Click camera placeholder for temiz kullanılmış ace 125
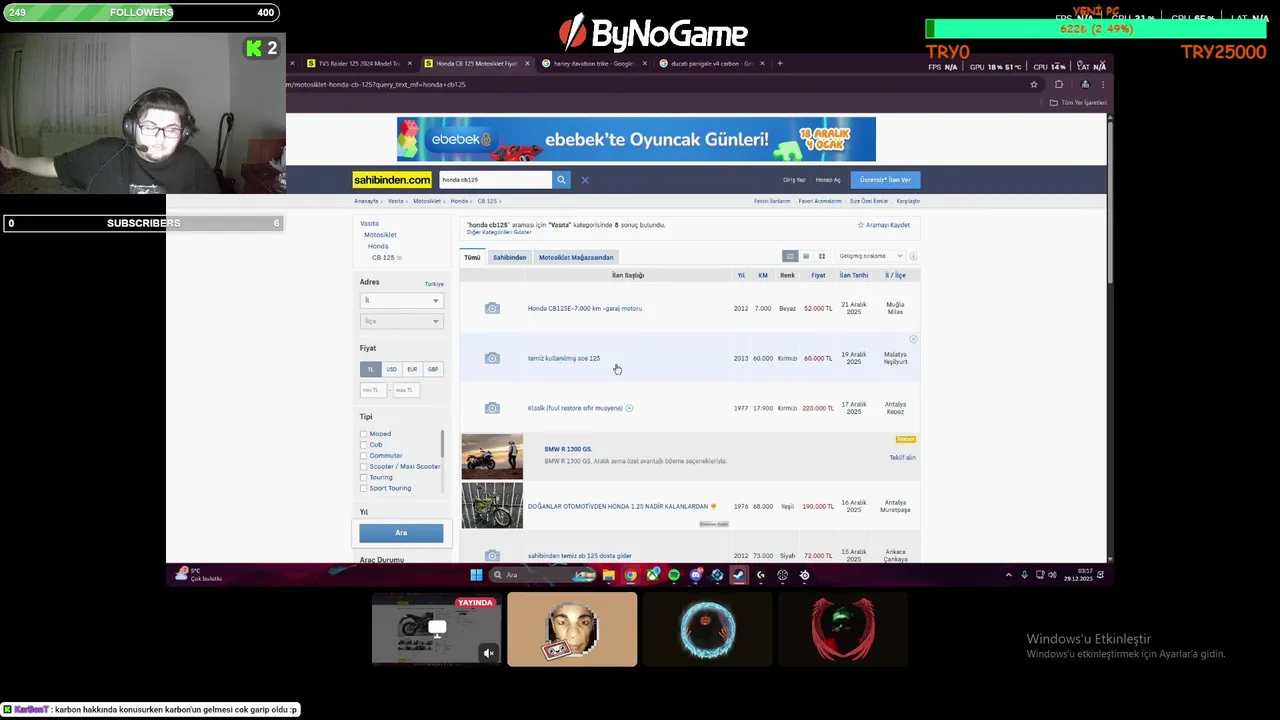1280x720 pixels. 492,358
